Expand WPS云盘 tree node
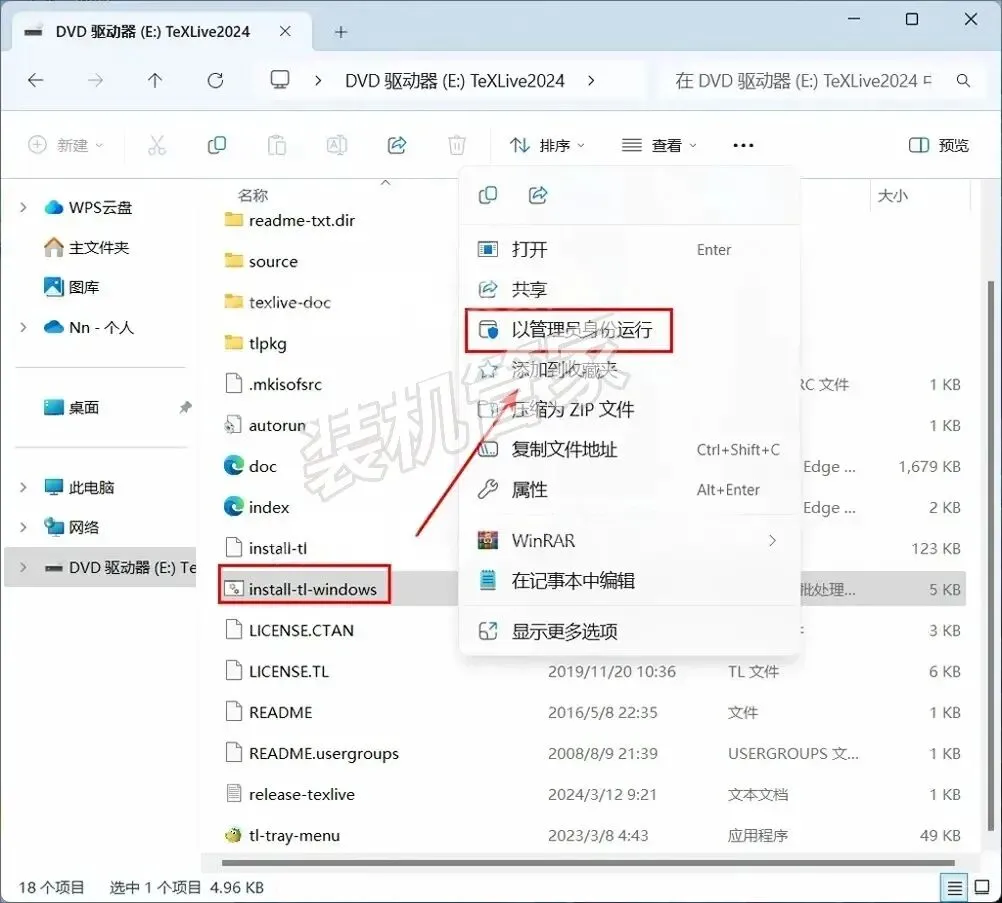1002x903 pixels. (x=23, y=207)
